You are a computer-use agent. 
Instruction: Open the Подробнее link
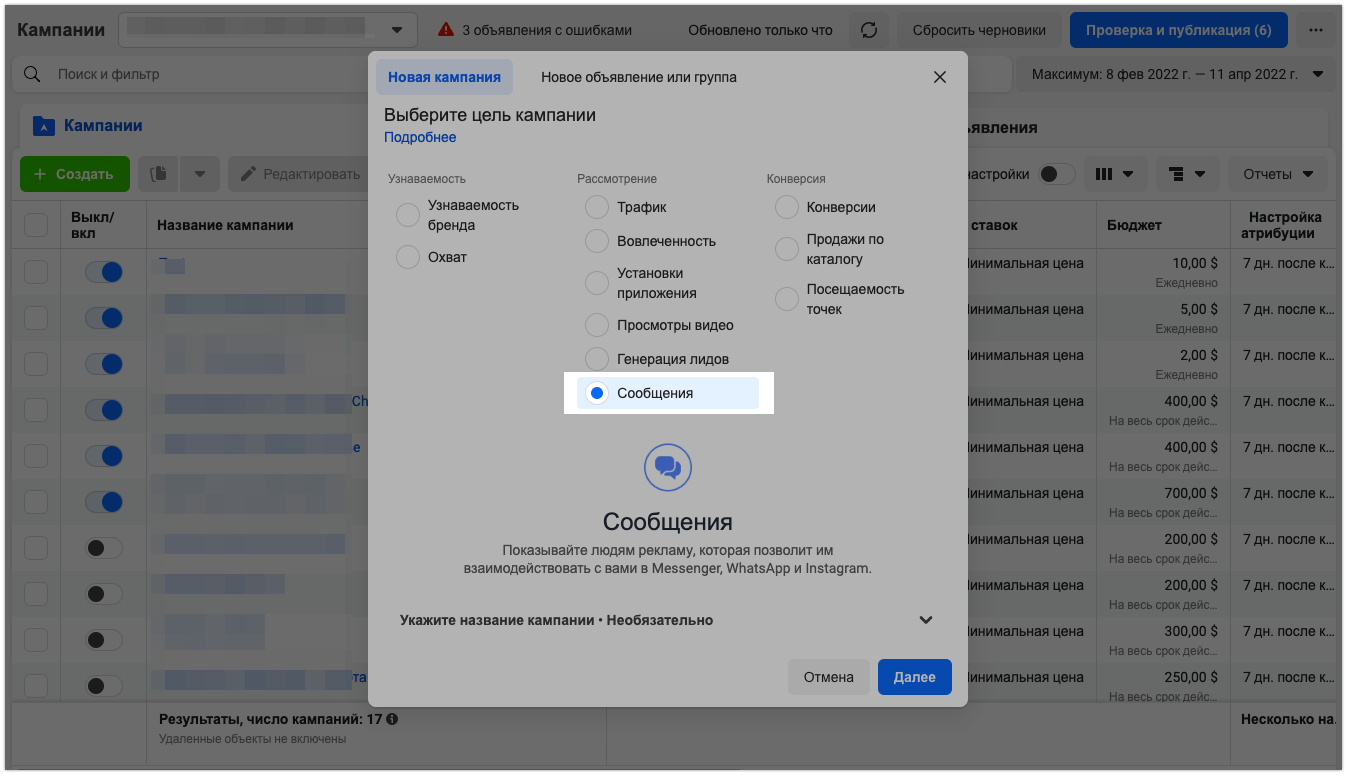click(420, 137)
